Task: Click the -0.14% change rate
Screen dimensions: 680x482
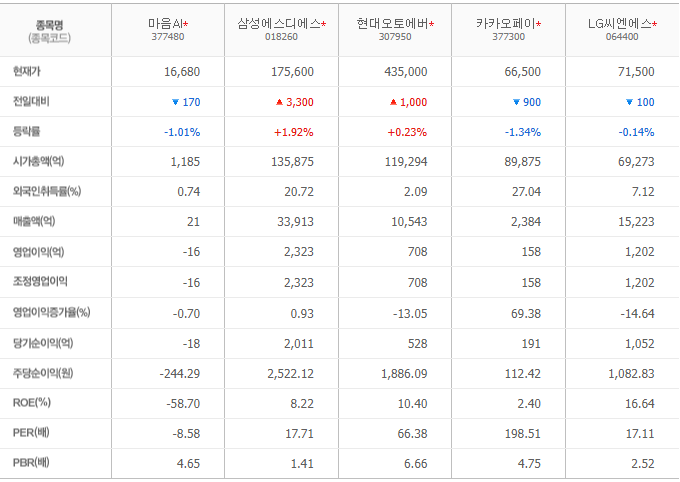Action: 637,132
